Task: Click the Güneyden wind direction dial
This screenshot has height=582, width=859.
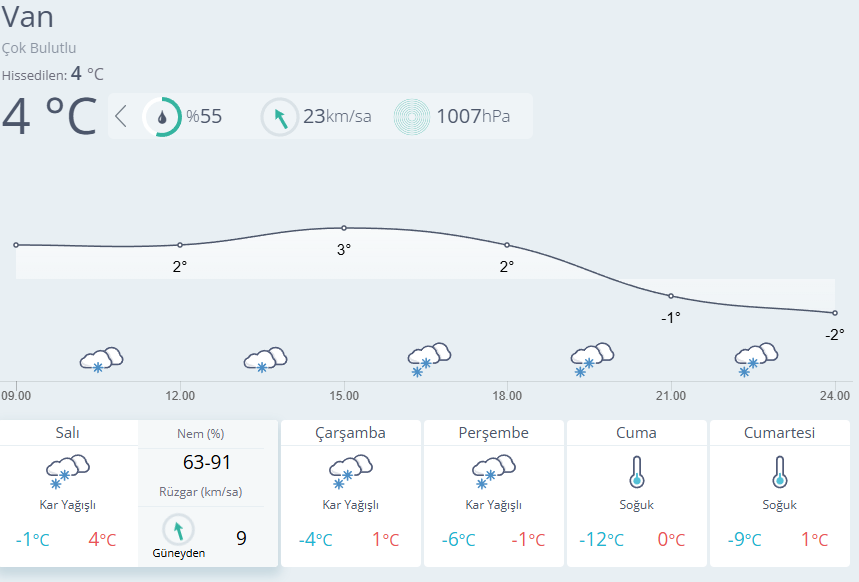Action: 179,529
